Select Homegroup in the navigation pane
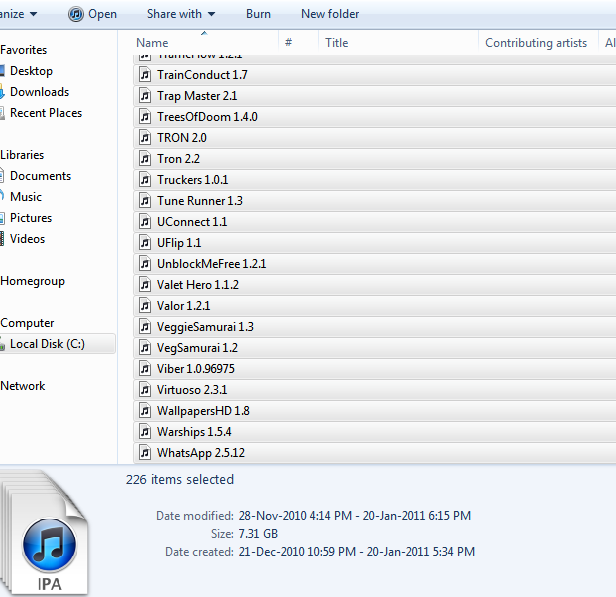Image resolution: width=616 pixels, height=597 pixels. pyautogui.click(x=32, y=281)
